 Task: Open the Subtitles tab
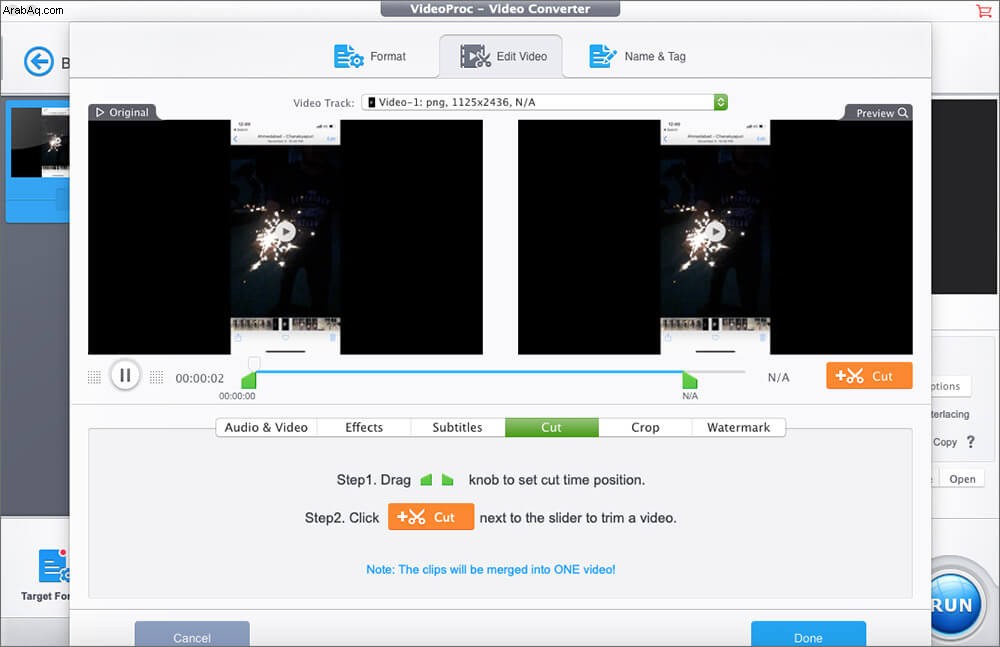click(457, 428)
